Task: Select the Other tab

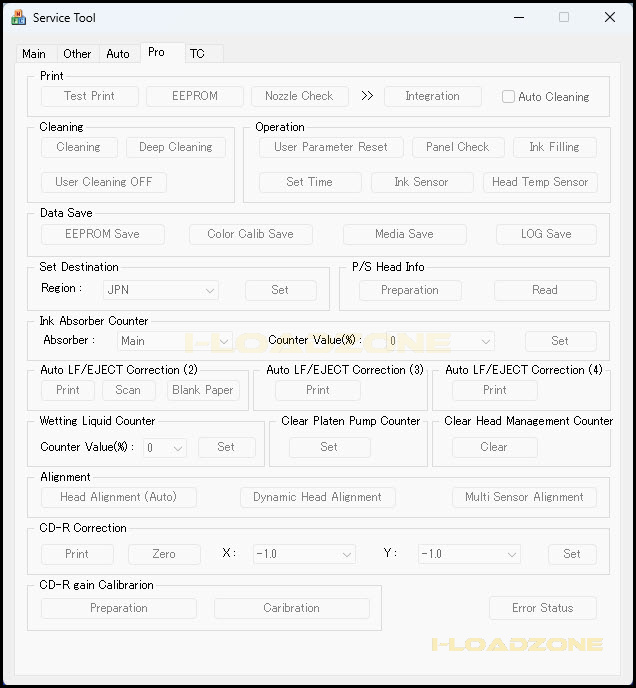Action: 77,54
